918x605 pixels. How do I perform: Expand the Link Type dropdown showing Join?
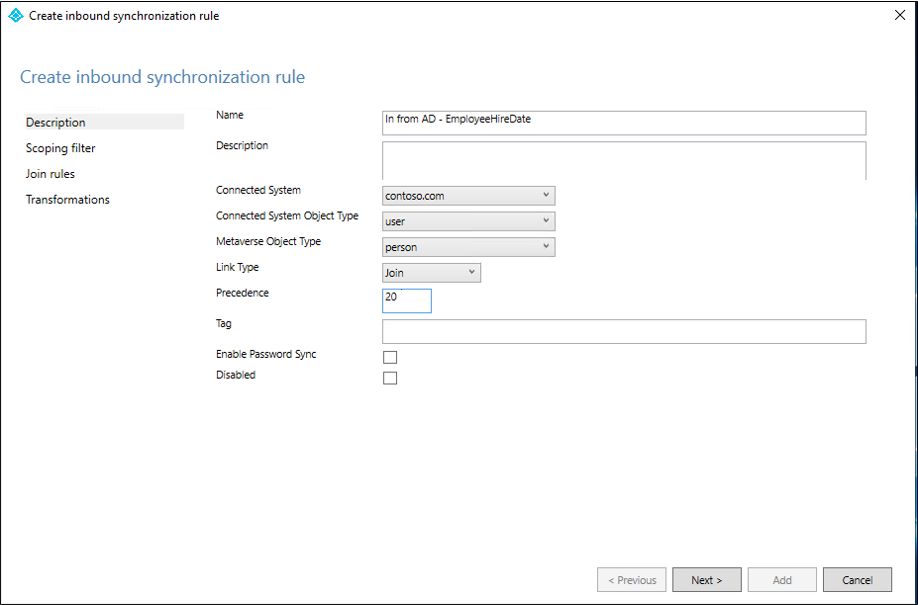pyautogui.click(x=470, y=272)
